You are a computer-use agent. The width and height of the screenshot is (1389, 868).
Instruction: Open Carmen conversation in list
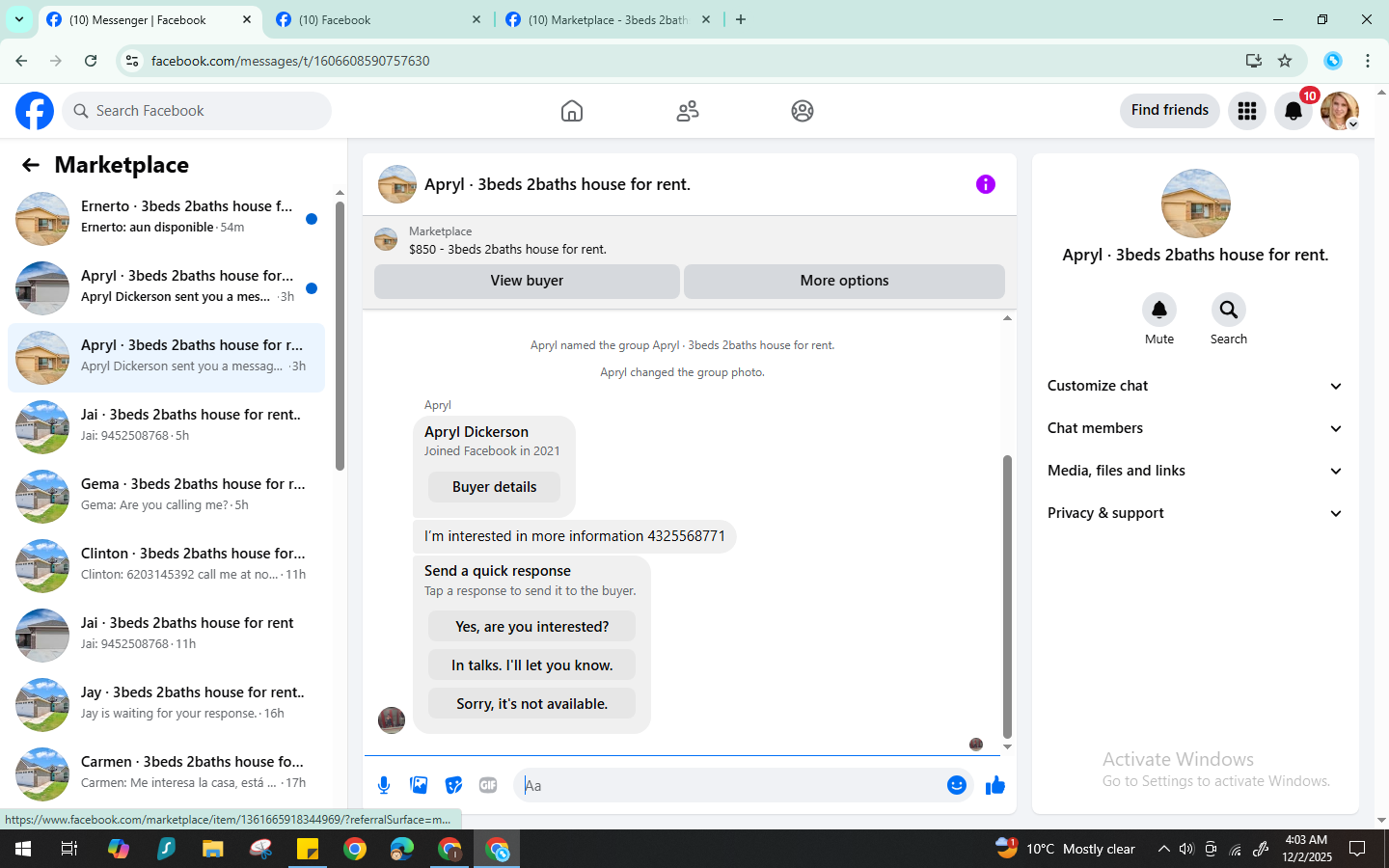click(x=166, y=774)
